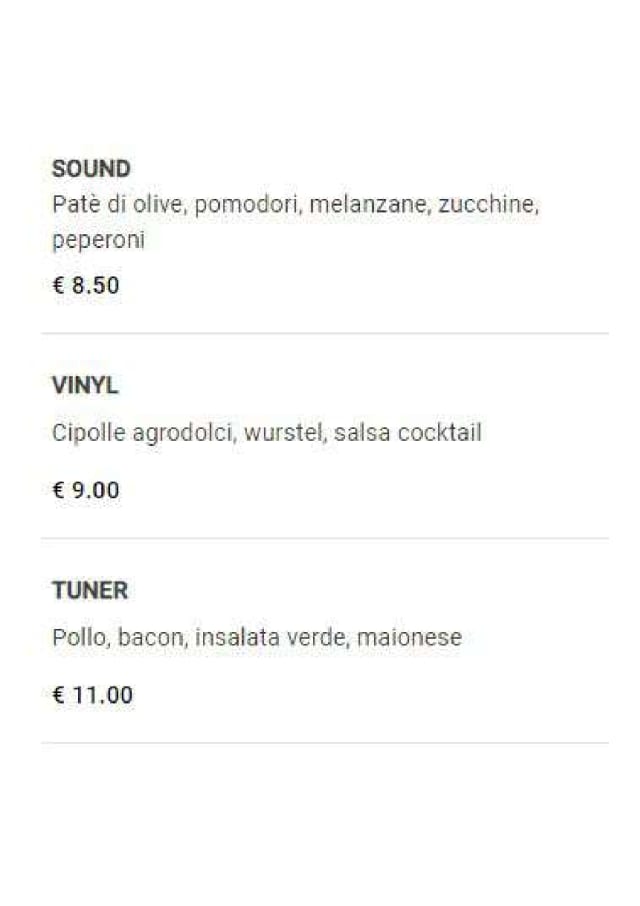The width and height of the screenshot is (640, 906).
Task: Click "salsa cocktail" in VINYL ingredients
Action: click(408, 433)
